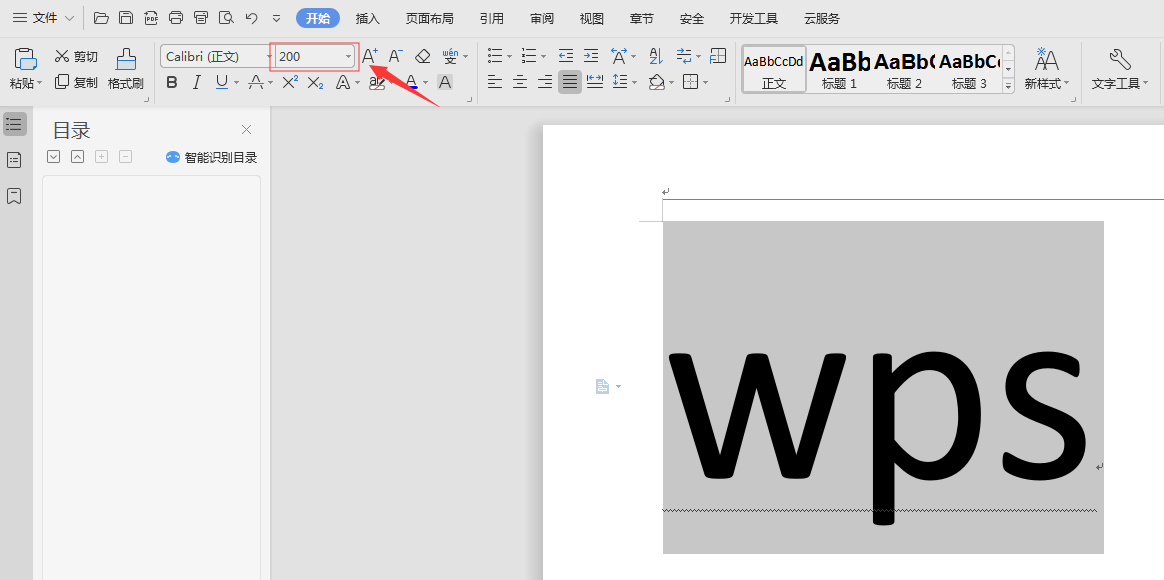Toggle character shading A
1164x580 pixels.
coord(445,82)
